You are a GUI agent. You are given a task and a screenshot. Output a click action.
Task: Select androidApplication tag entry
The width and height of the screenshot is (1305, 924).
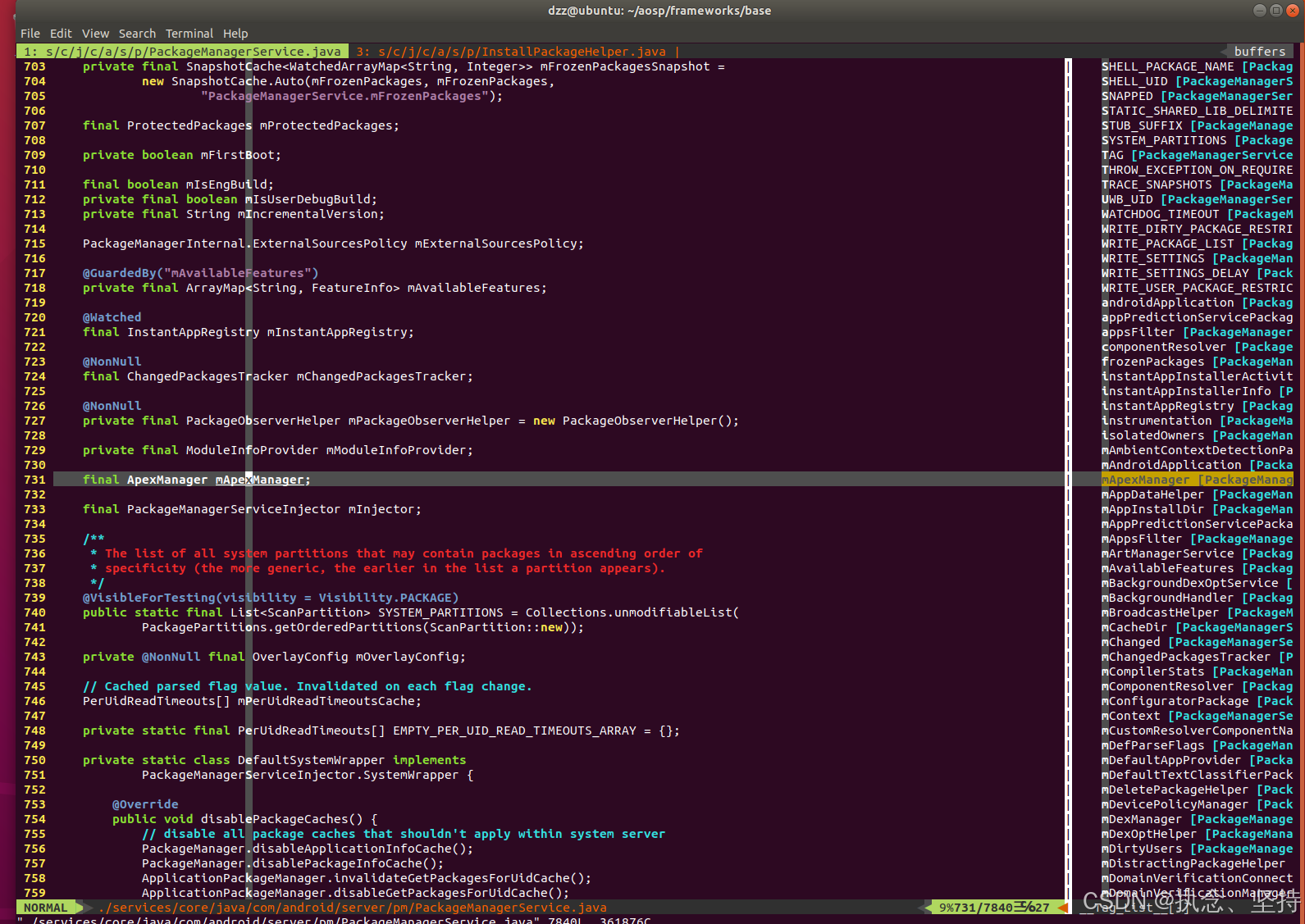[x=1197, y=303]
